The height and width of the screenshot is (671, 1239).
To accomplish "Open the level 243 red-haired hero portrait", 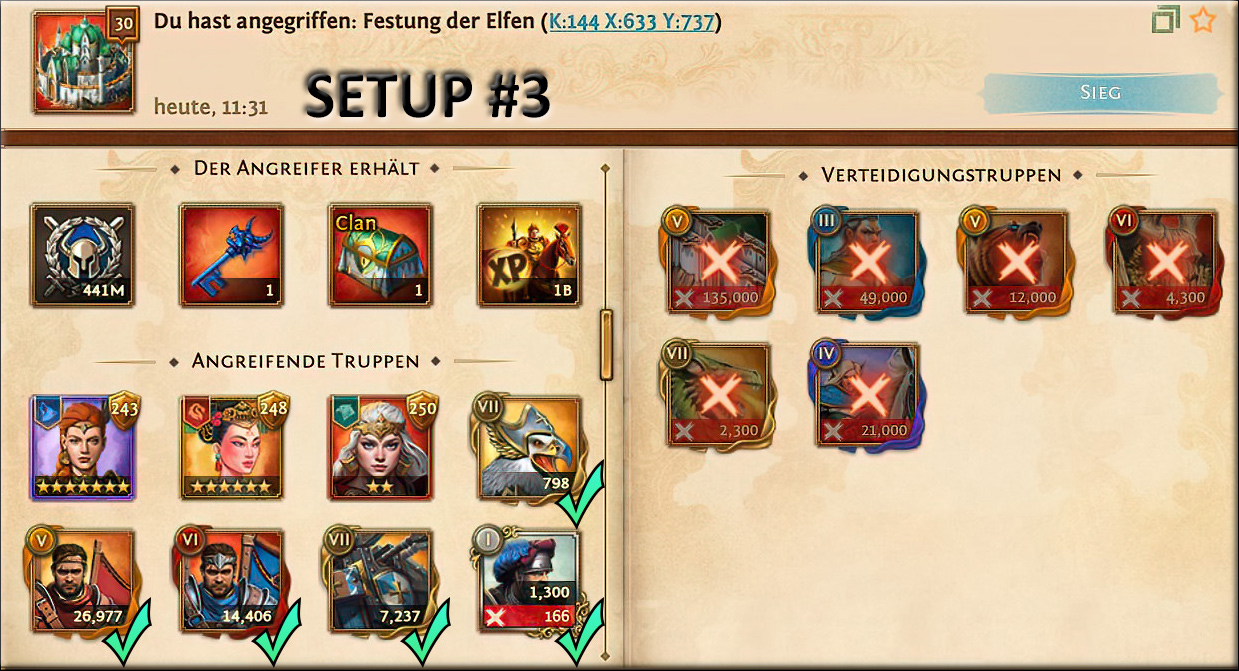I will [x=83, y=447].
